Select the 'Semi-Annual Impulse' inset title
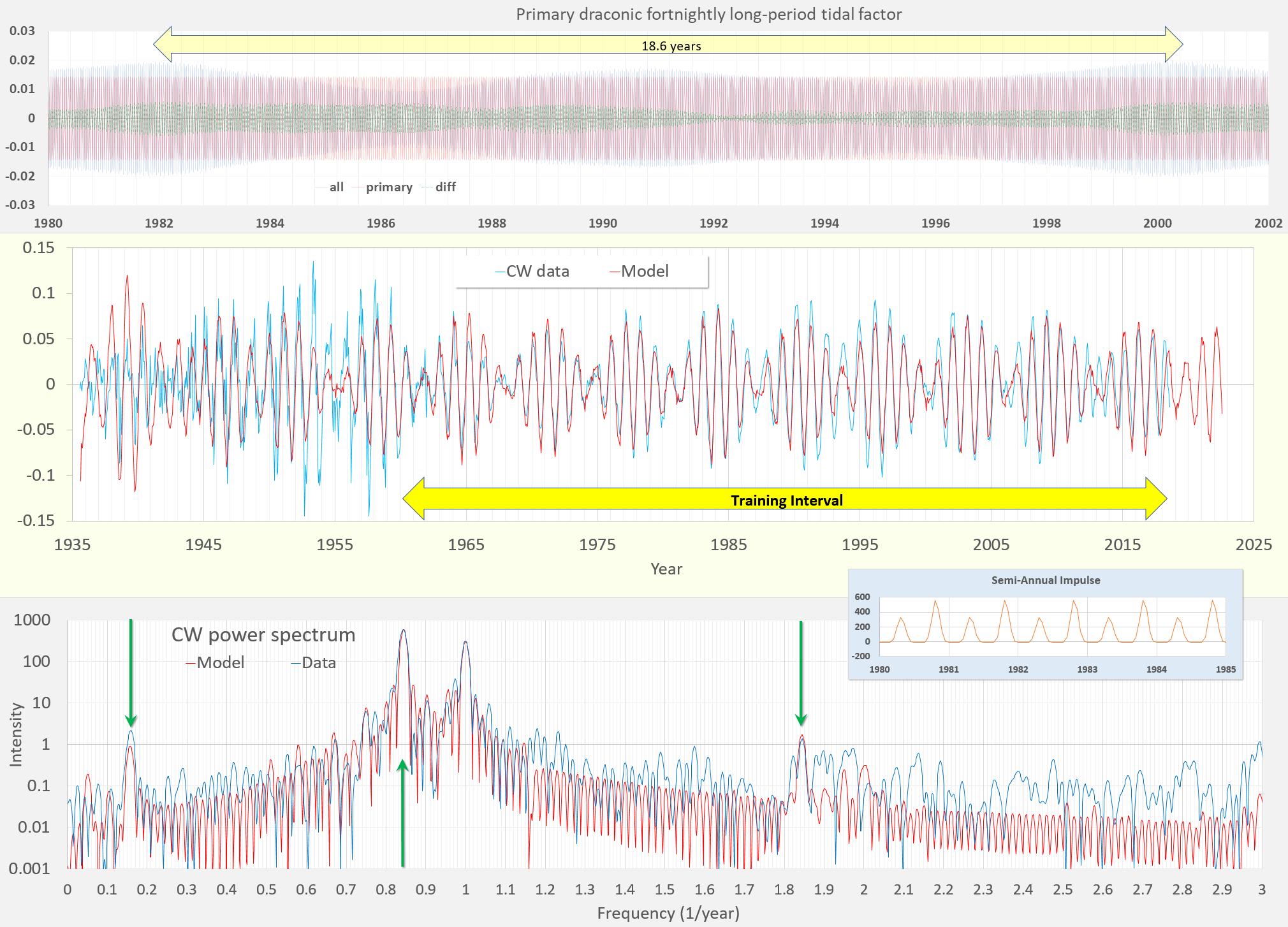This screenshot has height=927, width=1288. tap(1046, 580)
